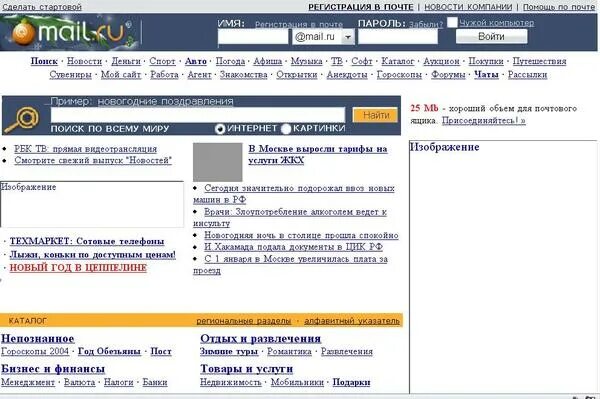Open the Форумы link

coord(448,75)
